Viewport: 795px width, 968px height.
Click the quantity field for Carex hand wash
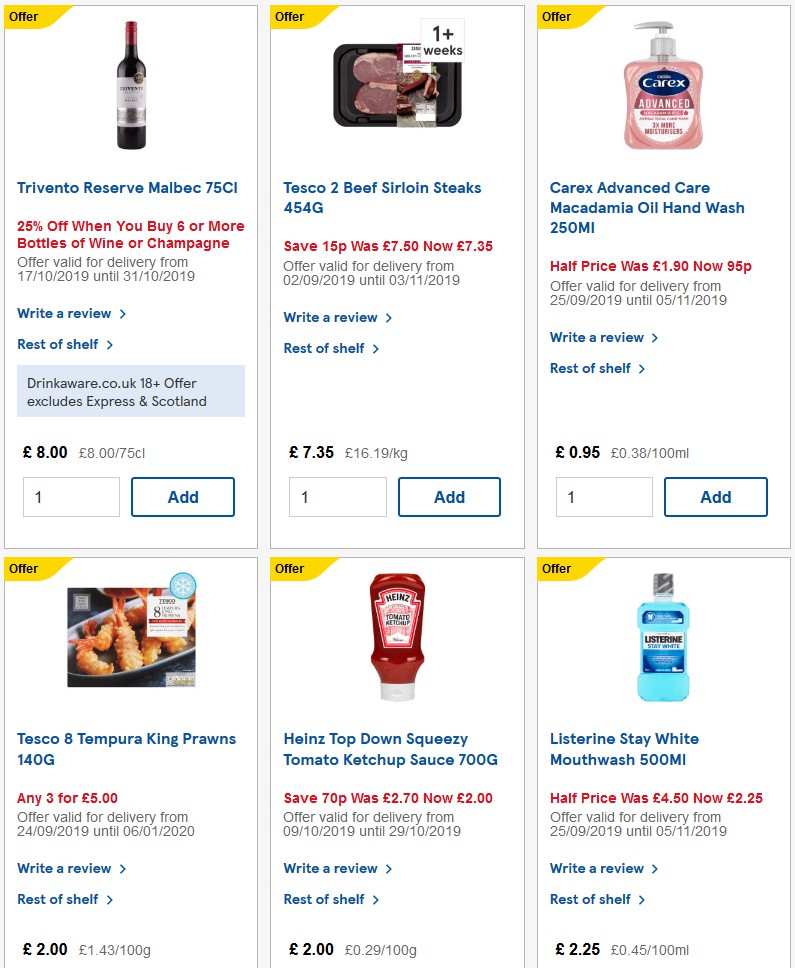tap(604, 496)
